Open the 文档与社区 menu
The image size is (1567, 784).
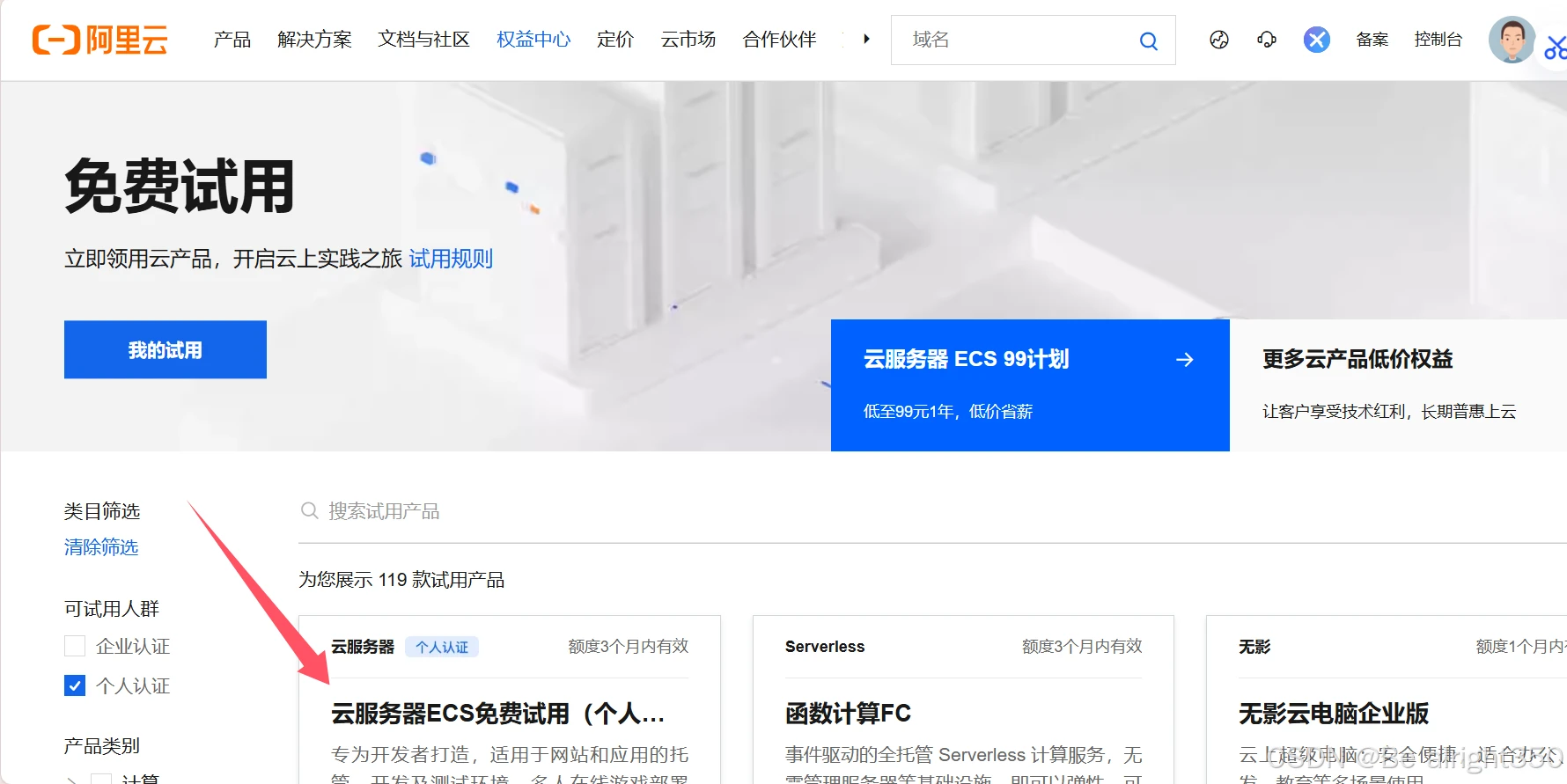(x=423, y=40)
